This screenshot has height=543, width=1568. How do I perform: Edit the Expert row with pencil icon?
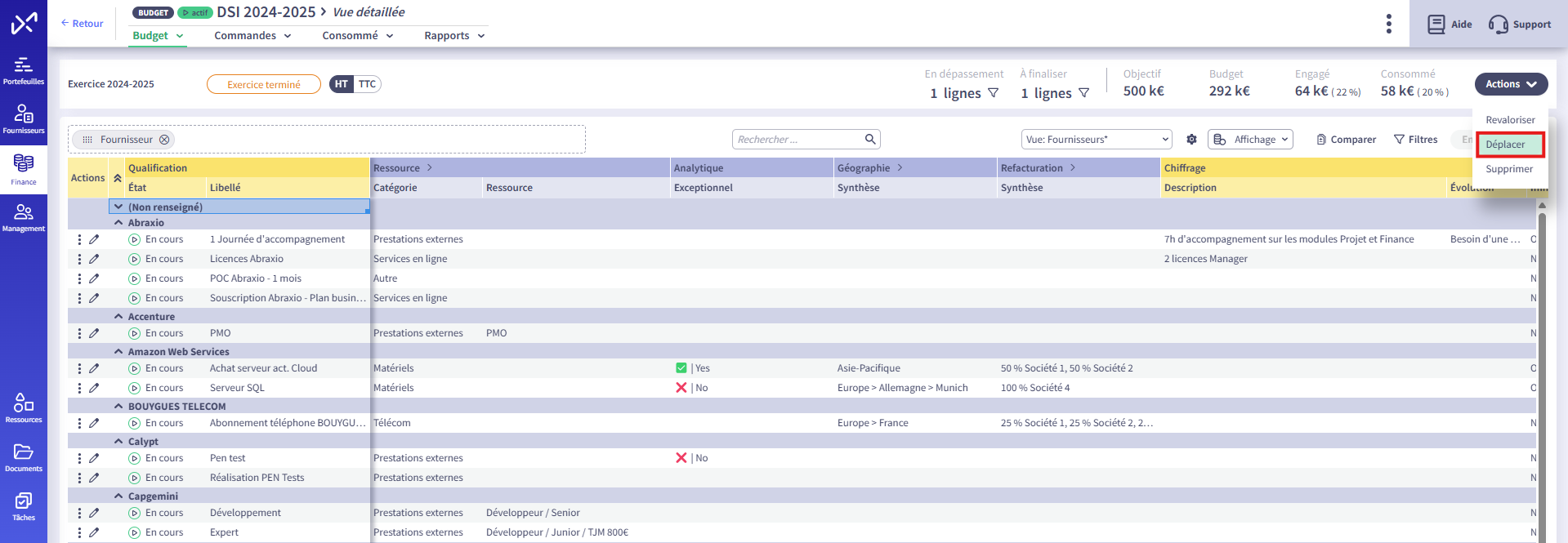pyautogui.click(x=94, y=532)
